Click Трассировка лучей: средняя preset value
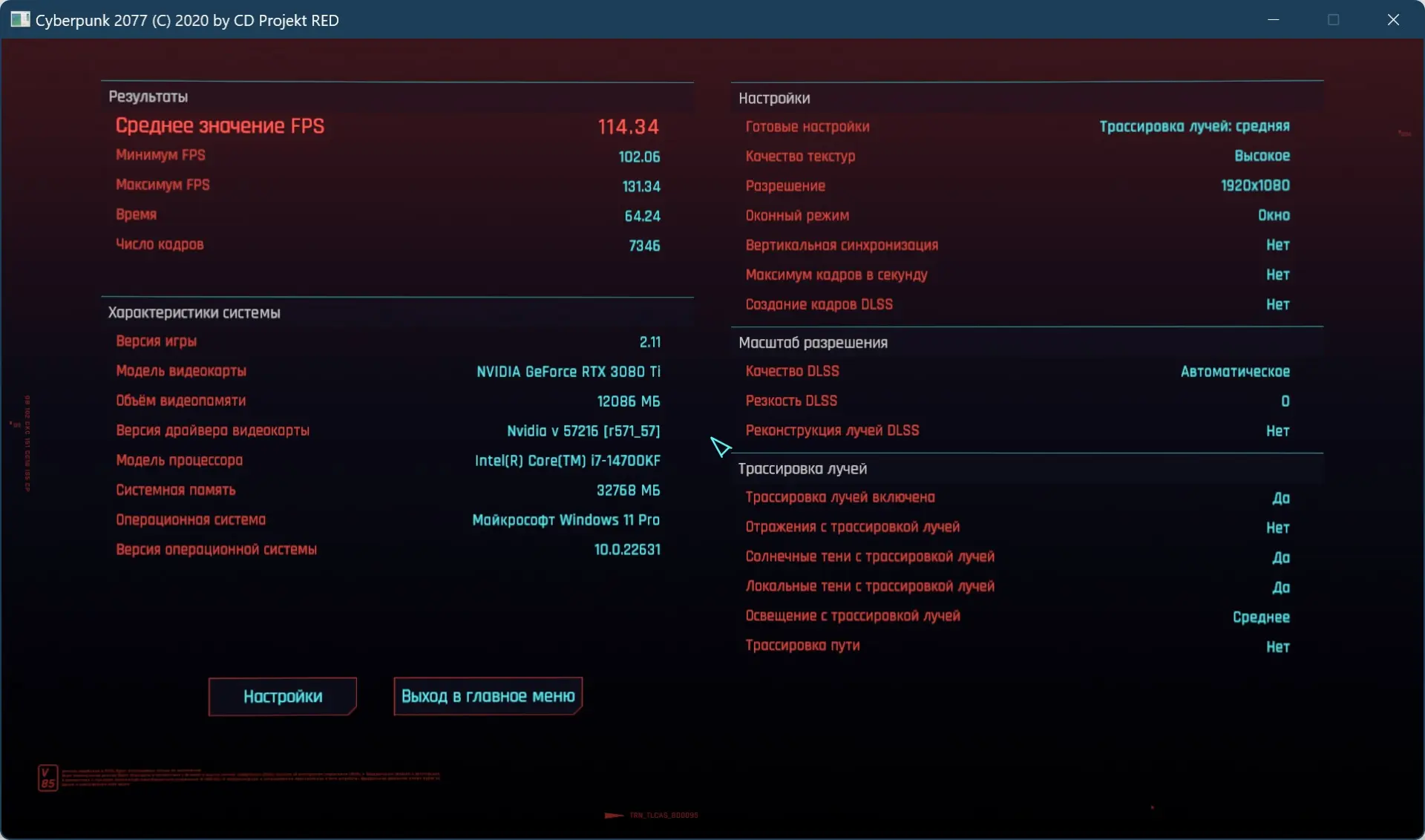1425x840 pixels. [x=1195, y=126]
